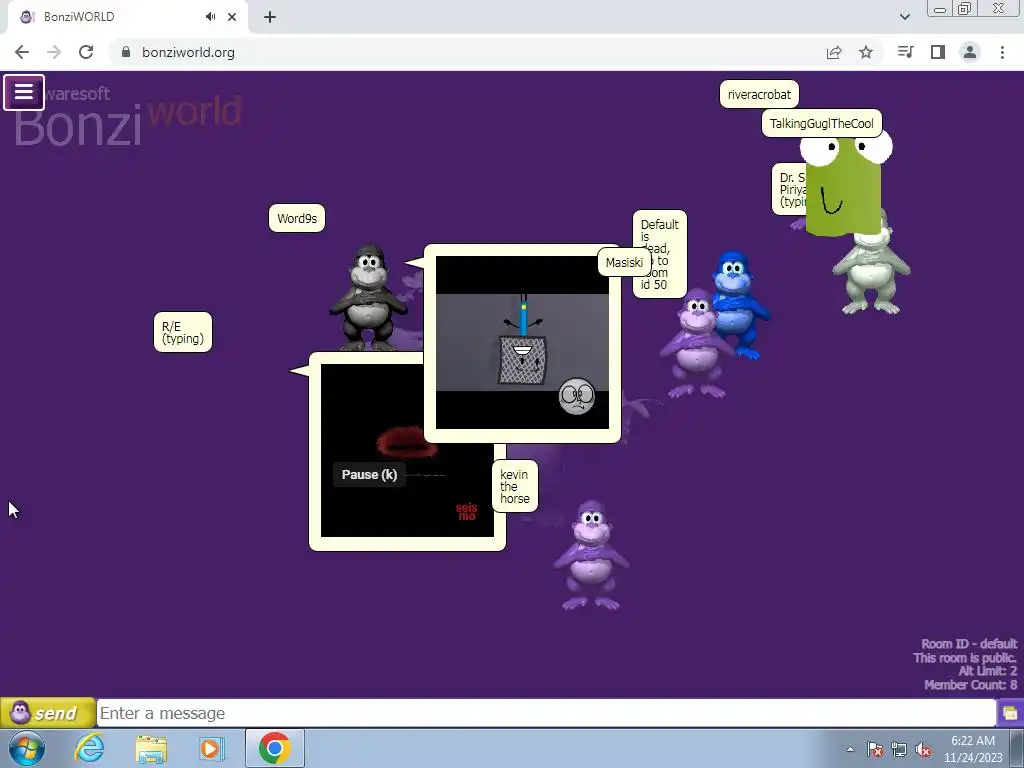Share this page icon
Viewport: 1024px width, 768px height.
[x=834, y=52]
